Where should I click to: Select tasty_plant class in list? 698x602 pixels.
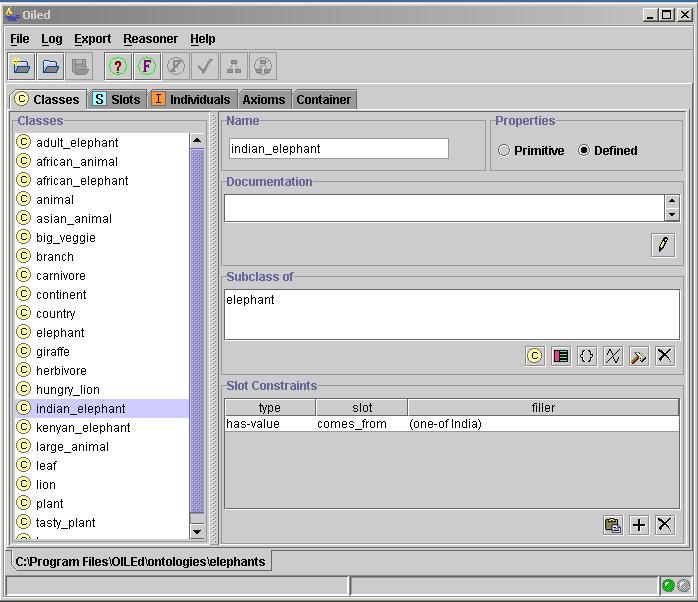tap(102, 522)
